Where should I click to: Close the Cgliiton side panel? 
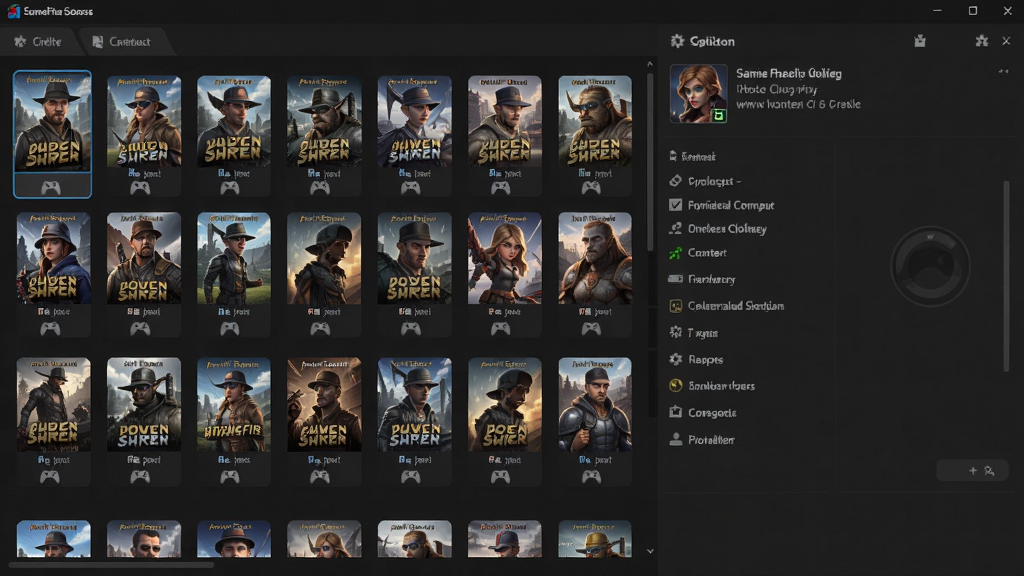tap(1006, 41)
